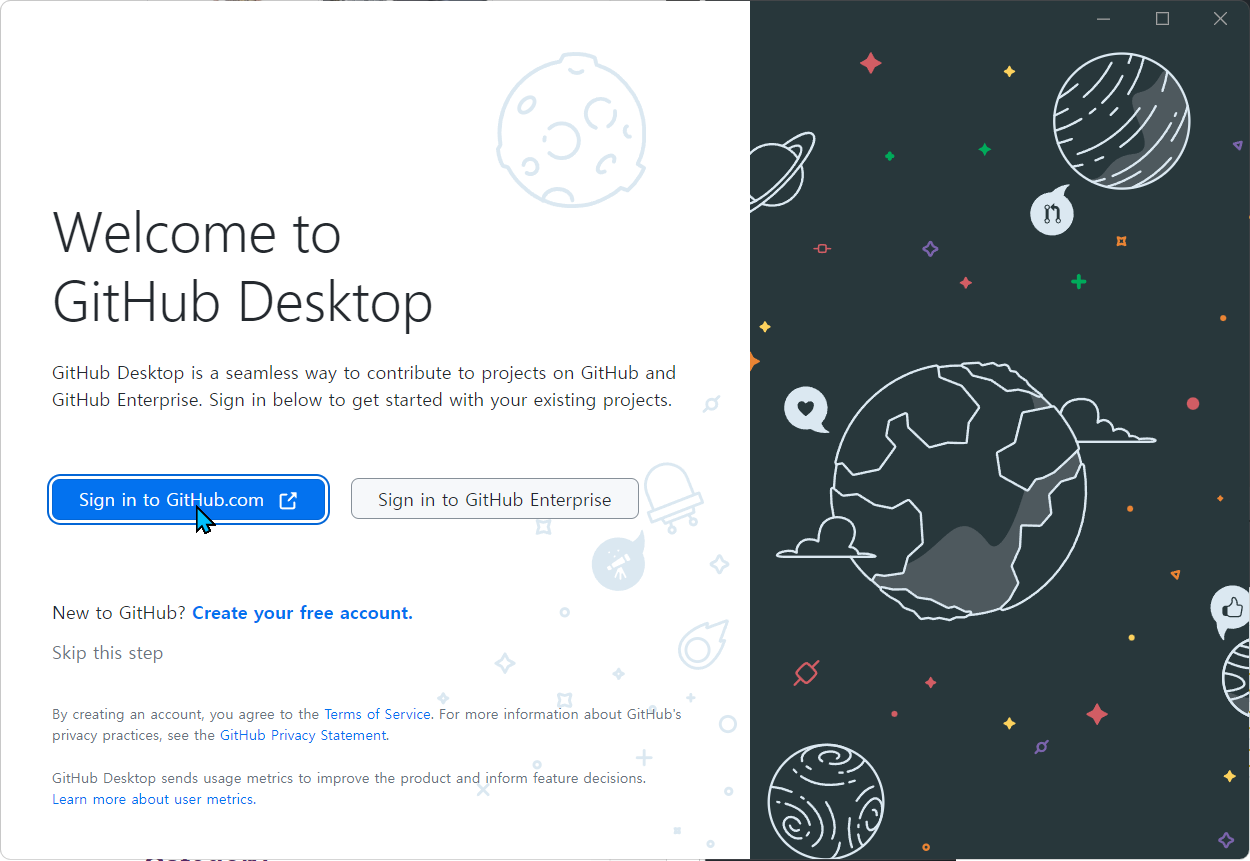Choose Sign in to GitHub Enterprise
The image size is (1250, 861).
(x=495, y=500)
